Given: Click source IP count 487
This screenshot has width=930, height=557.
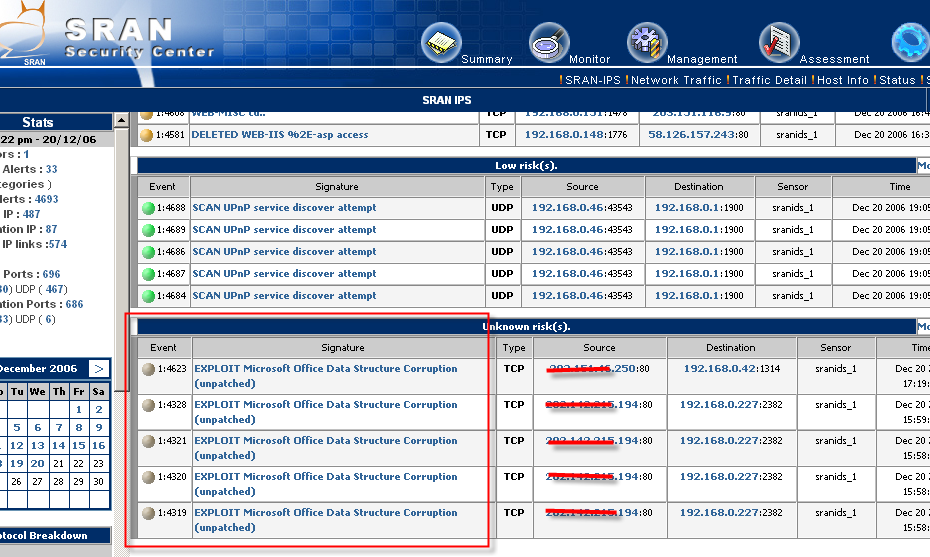Looking at the screenshot, I should [31, 214].
